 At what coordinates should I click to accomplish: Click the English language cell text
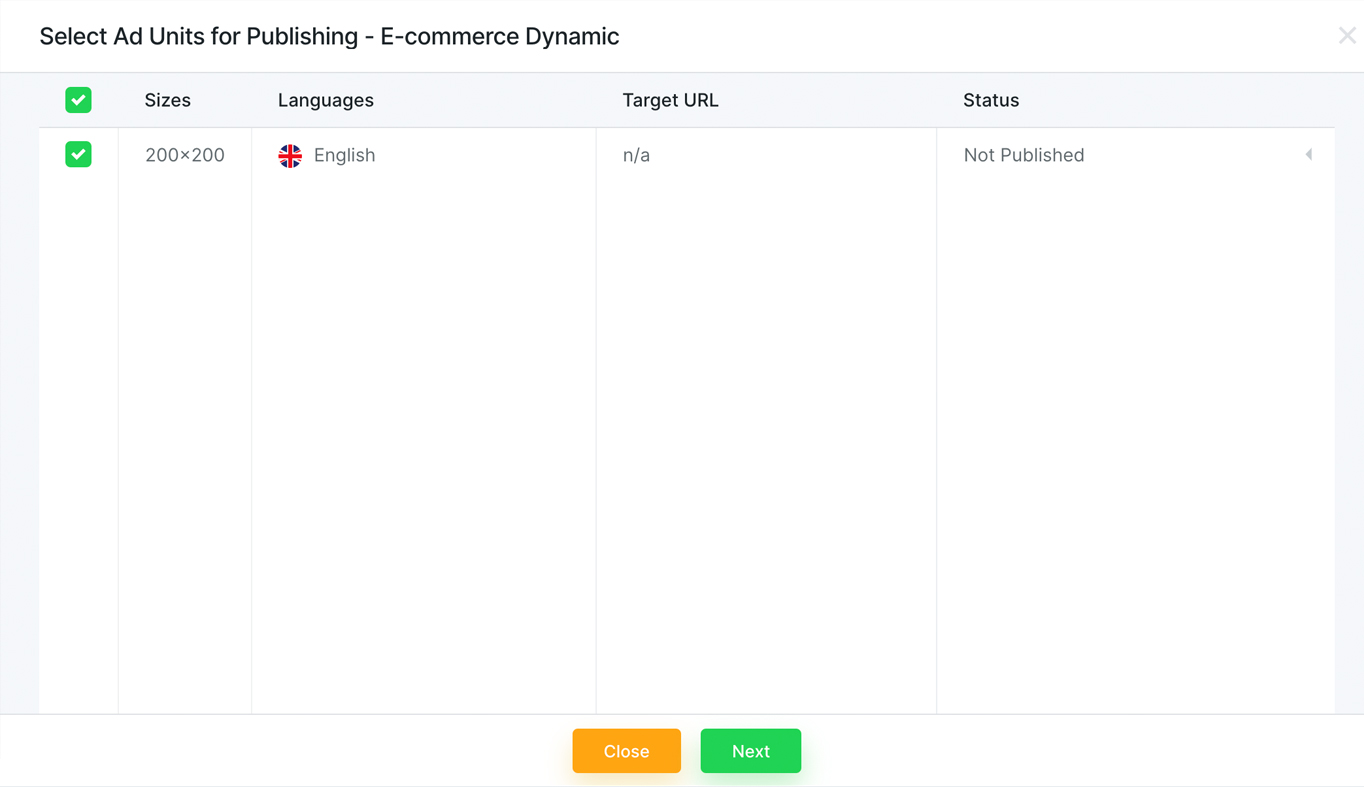tap(344, 155)
